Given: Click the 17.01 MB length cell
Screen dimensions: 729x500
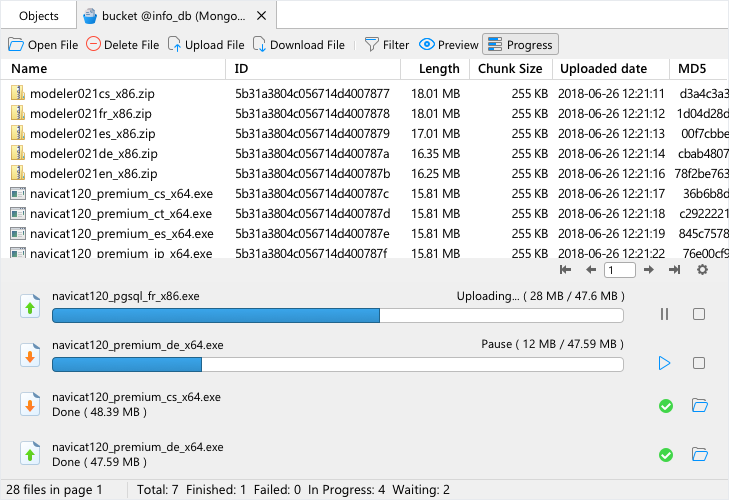Looking at the screenshot, I should coord(435,133).
